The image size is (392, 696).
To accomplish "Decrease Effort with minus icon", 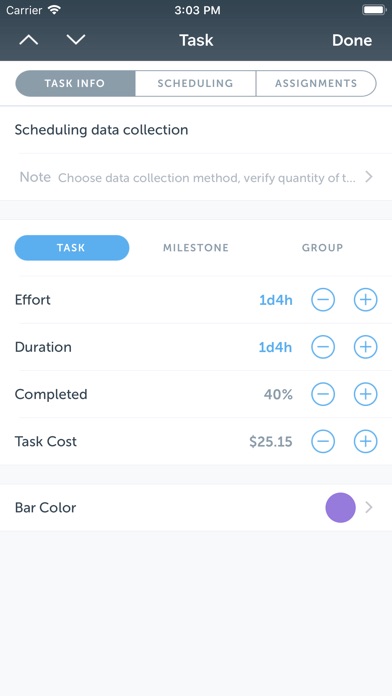I will pos(323,300).
